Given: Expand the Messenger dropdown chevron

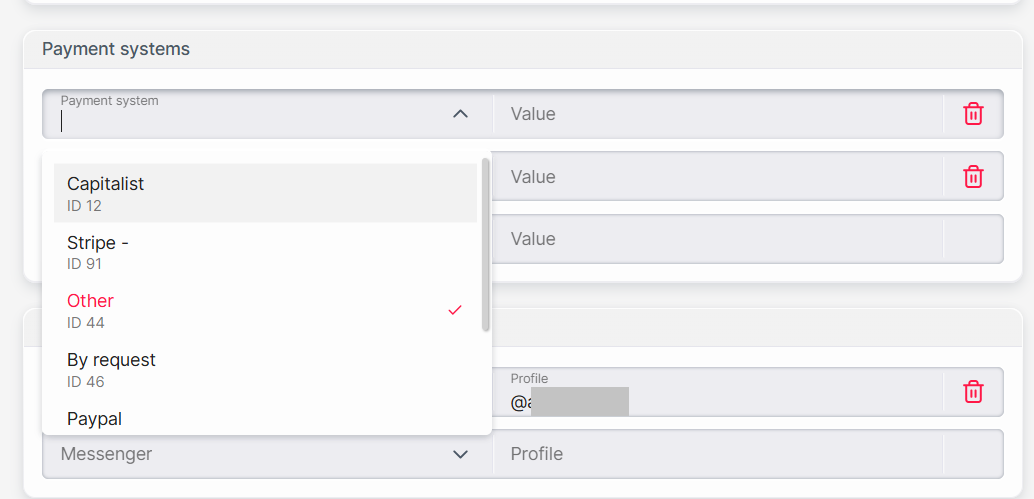Looking at the screenshot, I should pos(460,454).
